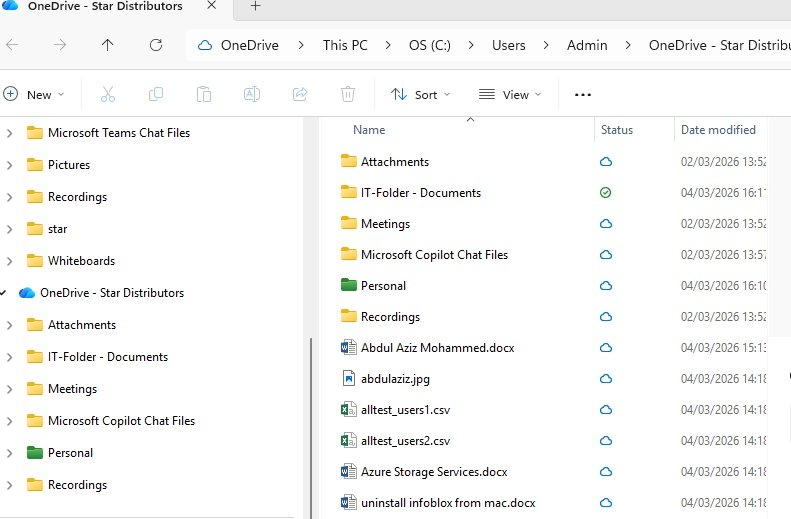Click OS (C:) in the address bar
The image size is (791, 519).
click(430, 45)
